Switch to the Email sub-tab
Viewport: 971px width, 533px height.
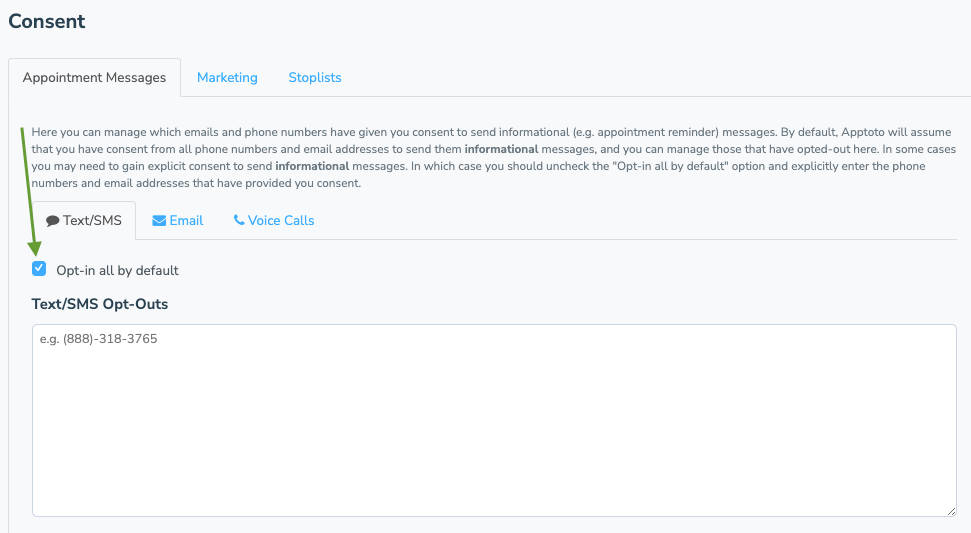[178, 220]
